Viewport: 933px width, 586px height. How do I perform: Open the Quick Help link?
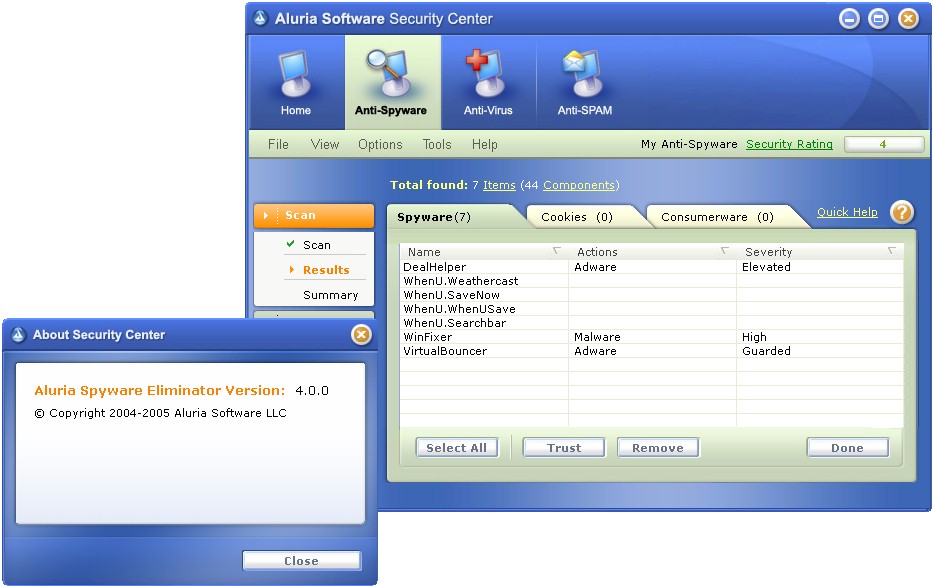847,212
